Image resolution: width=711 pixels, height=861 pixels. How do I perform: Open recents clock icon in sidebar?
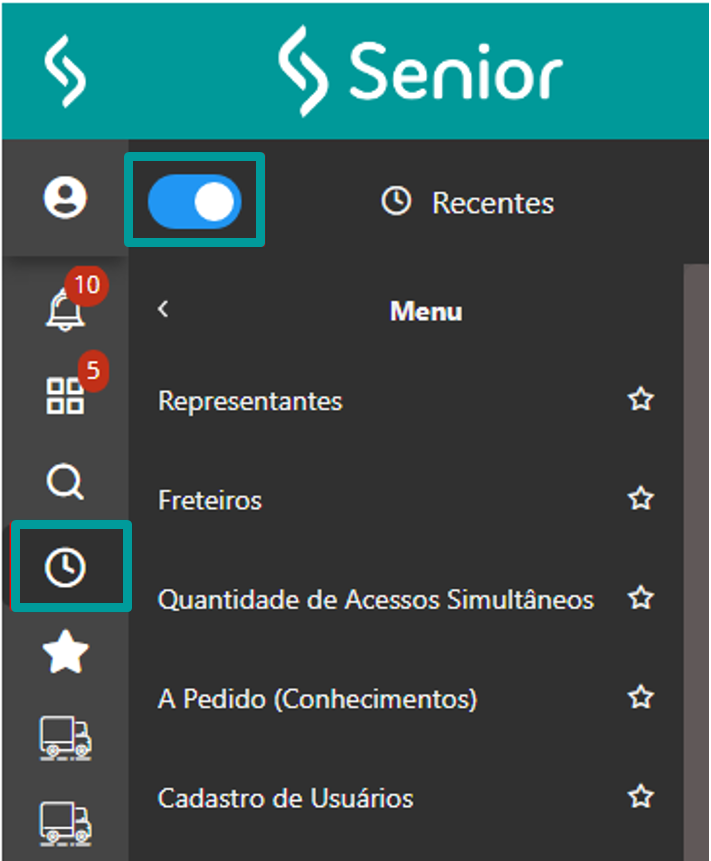pyautogui.click(x=66, y=567)
